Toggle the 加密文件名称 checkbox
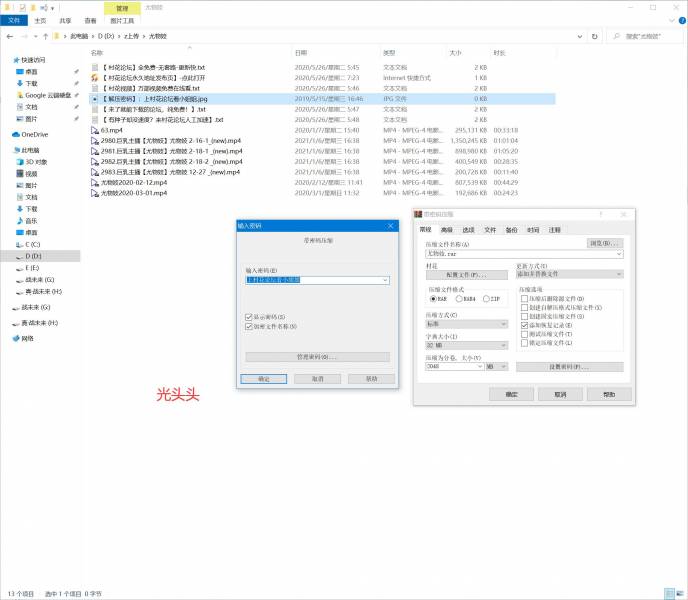The height and width of the screenshot is (600, 688). (x=249, y=327)
